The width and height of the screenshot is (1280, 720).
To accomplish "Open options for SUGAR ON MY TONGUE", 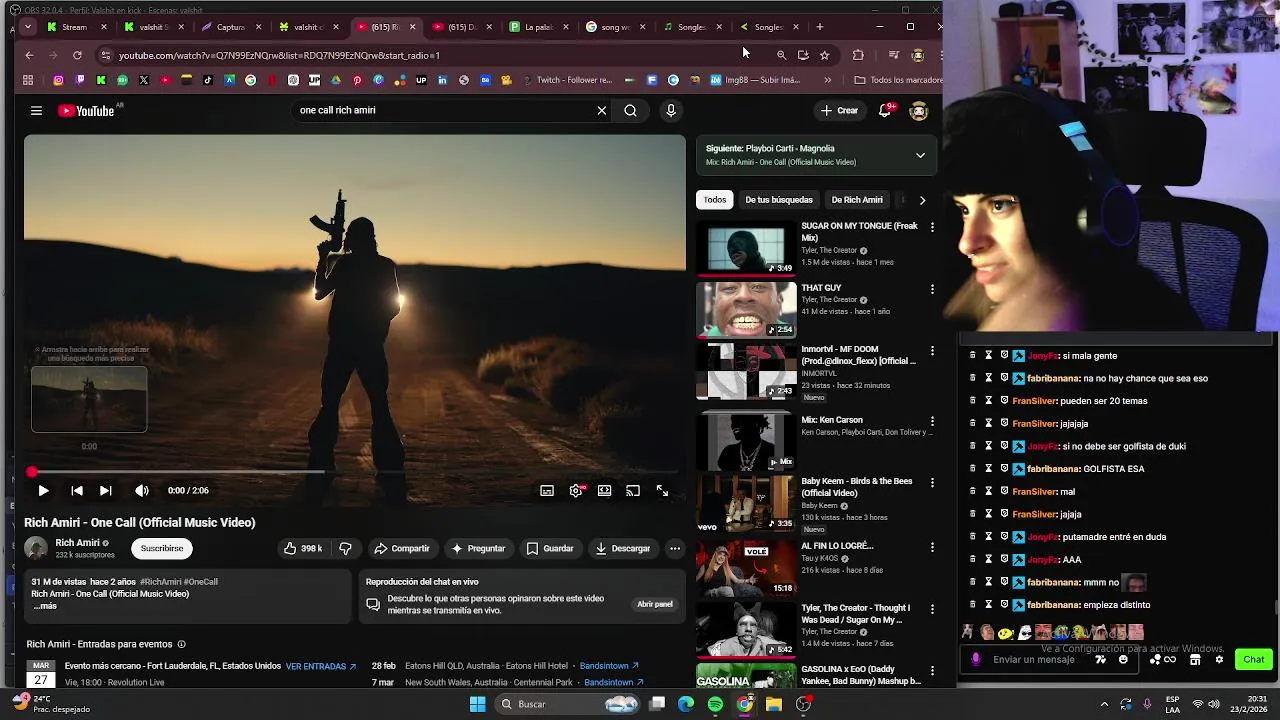I will click(932, 228).
